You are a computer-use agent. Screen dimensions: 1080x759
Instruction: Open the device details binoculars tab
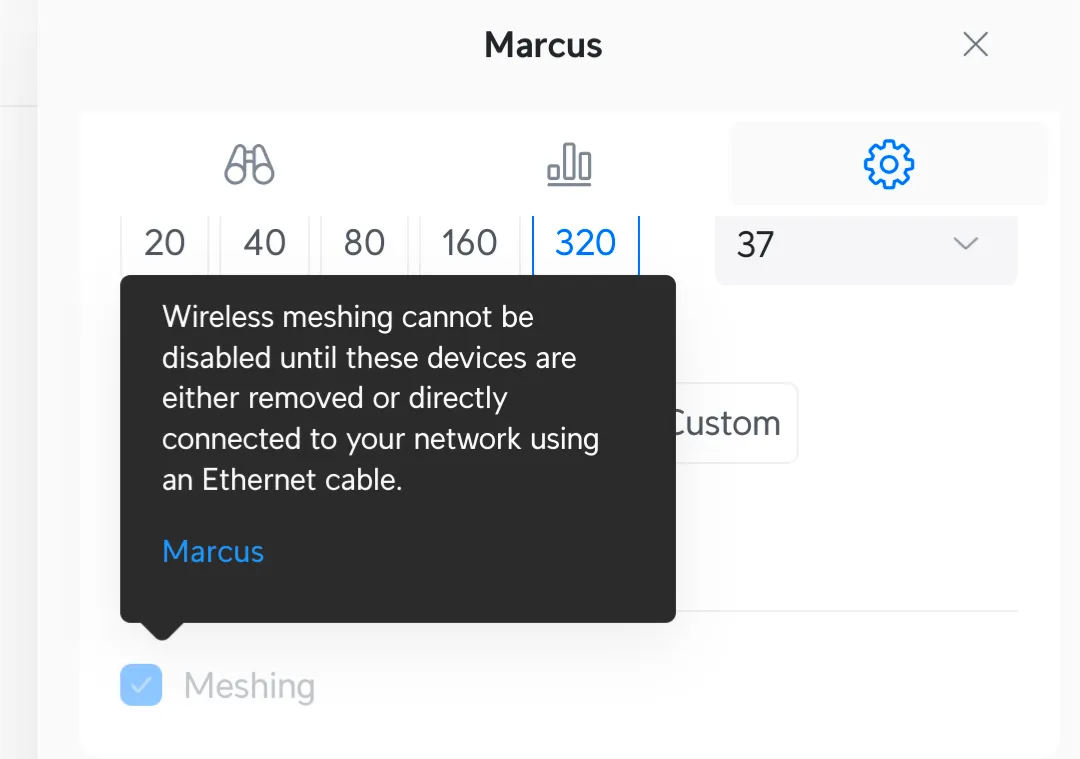[248, 164]
